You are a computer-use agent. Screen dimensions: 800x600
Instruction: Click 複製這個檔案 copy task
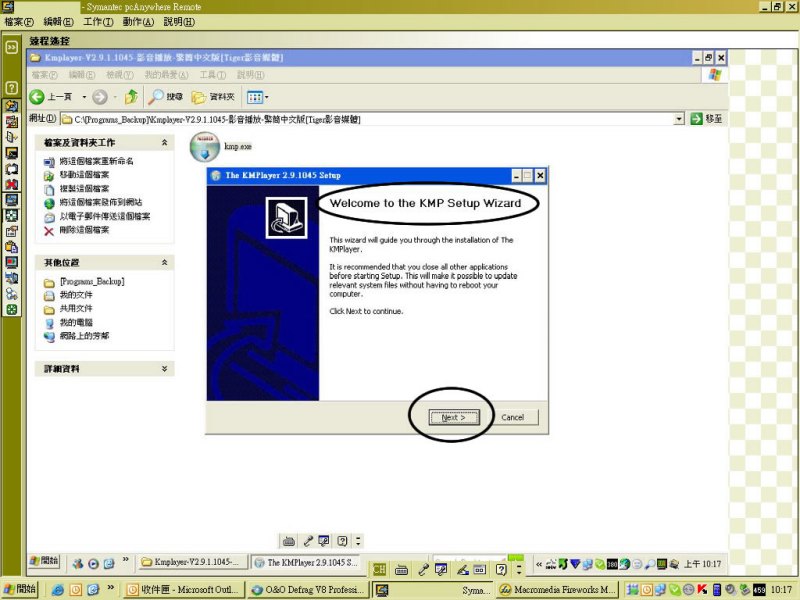[84, 188]
